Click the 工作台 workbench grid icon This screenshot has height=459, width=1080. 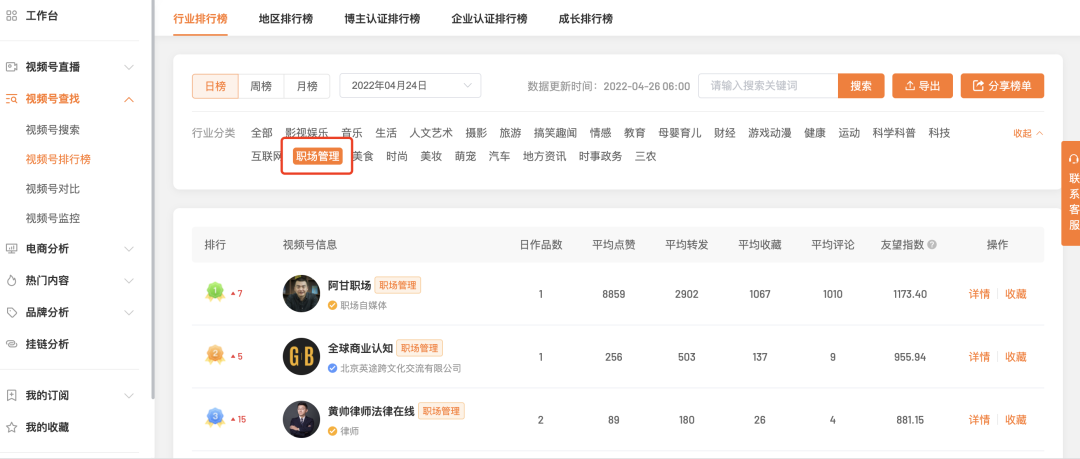pos(12,16)
